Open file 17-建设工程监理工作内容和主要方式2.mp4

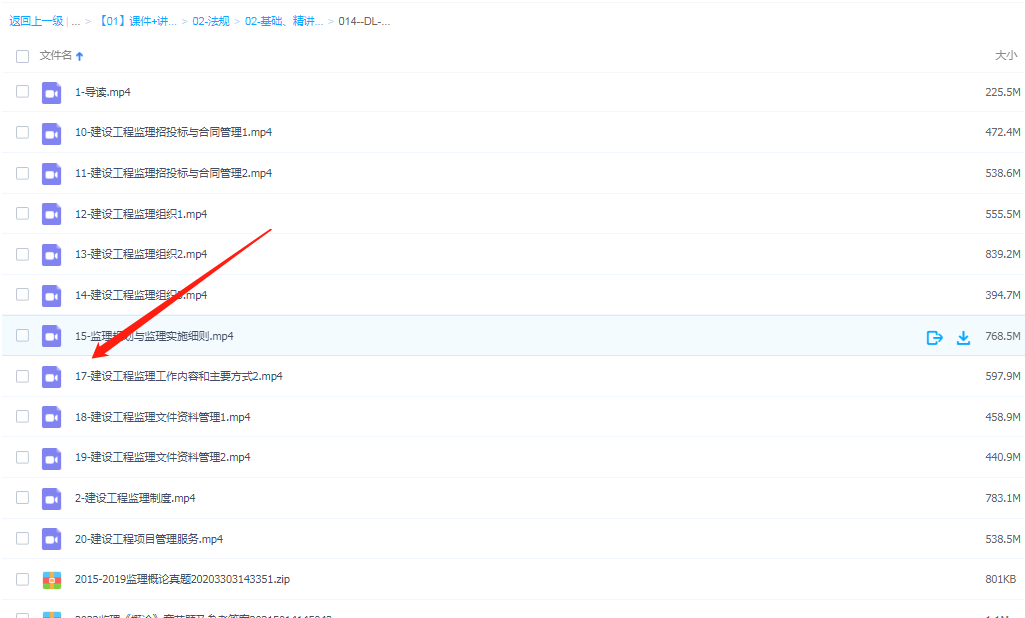[x=178, y=376]
